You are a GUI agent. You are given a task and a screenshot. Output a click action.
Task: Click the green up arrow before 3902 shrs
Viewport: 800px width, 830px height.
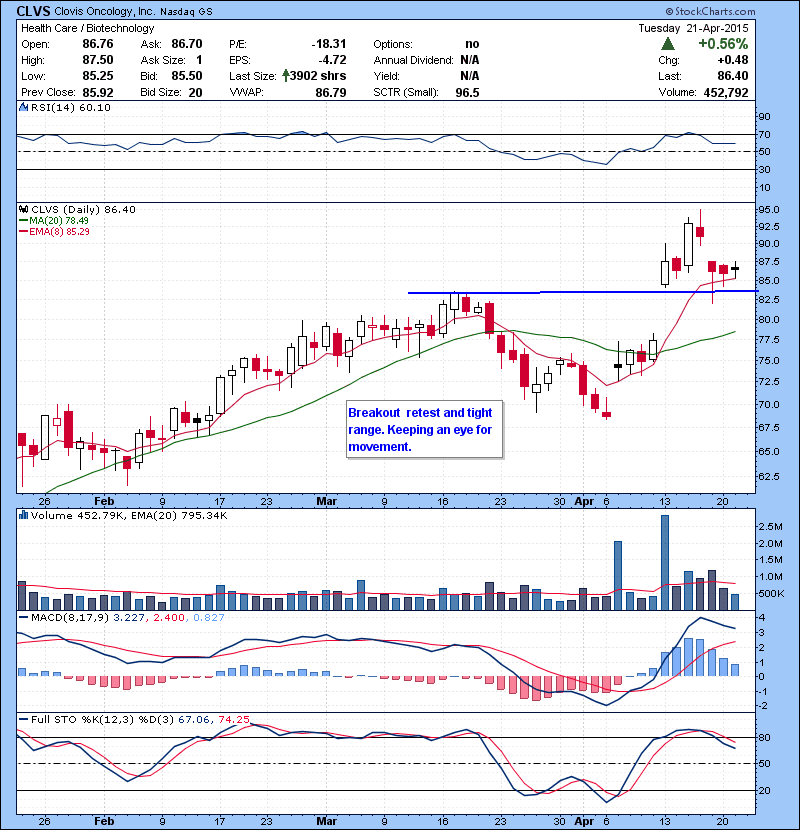pyautogui.click(x=286, y=76)
